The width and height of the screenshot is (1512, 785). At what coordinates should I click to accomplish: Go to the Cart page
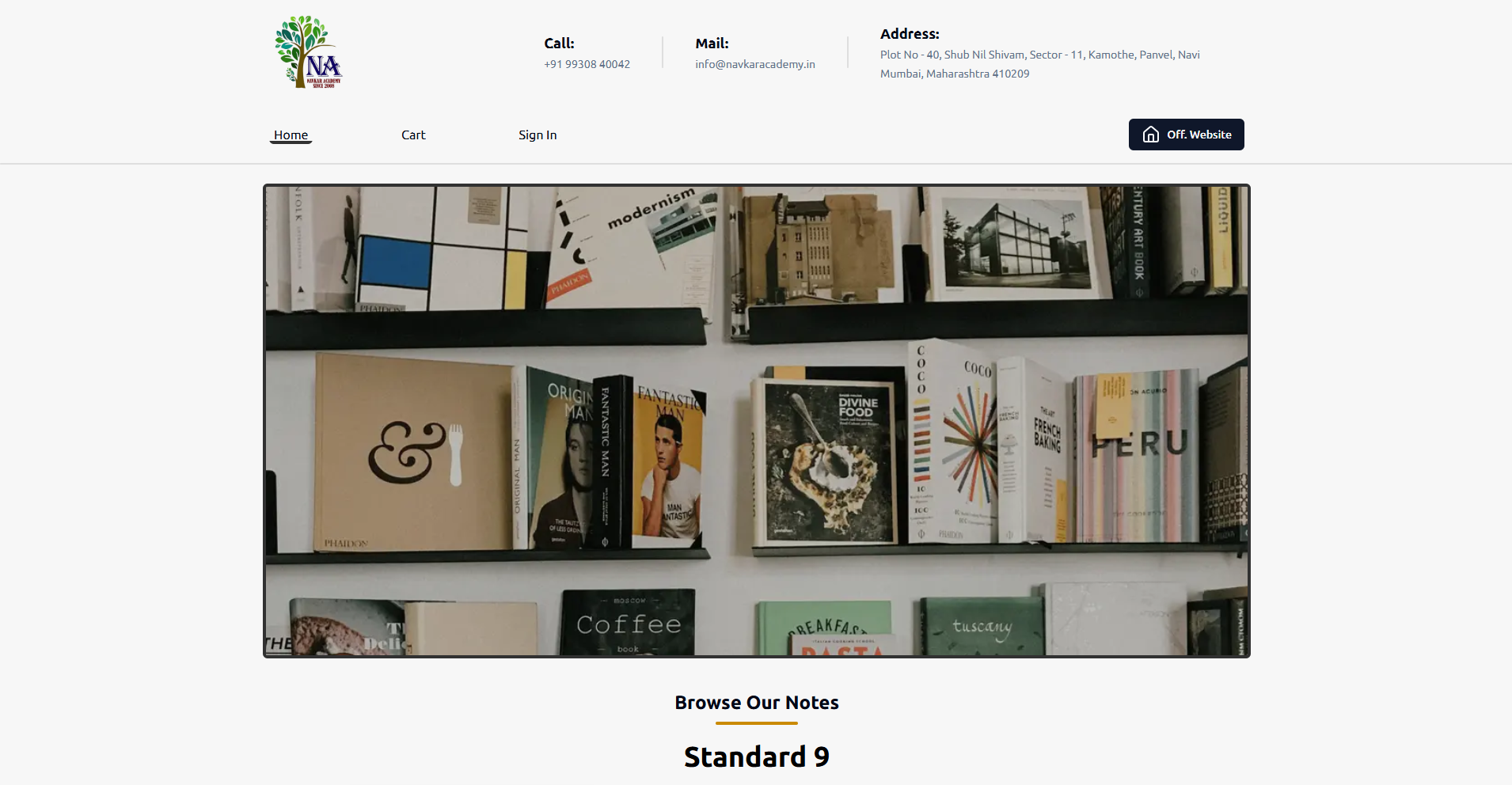point(413,135)
